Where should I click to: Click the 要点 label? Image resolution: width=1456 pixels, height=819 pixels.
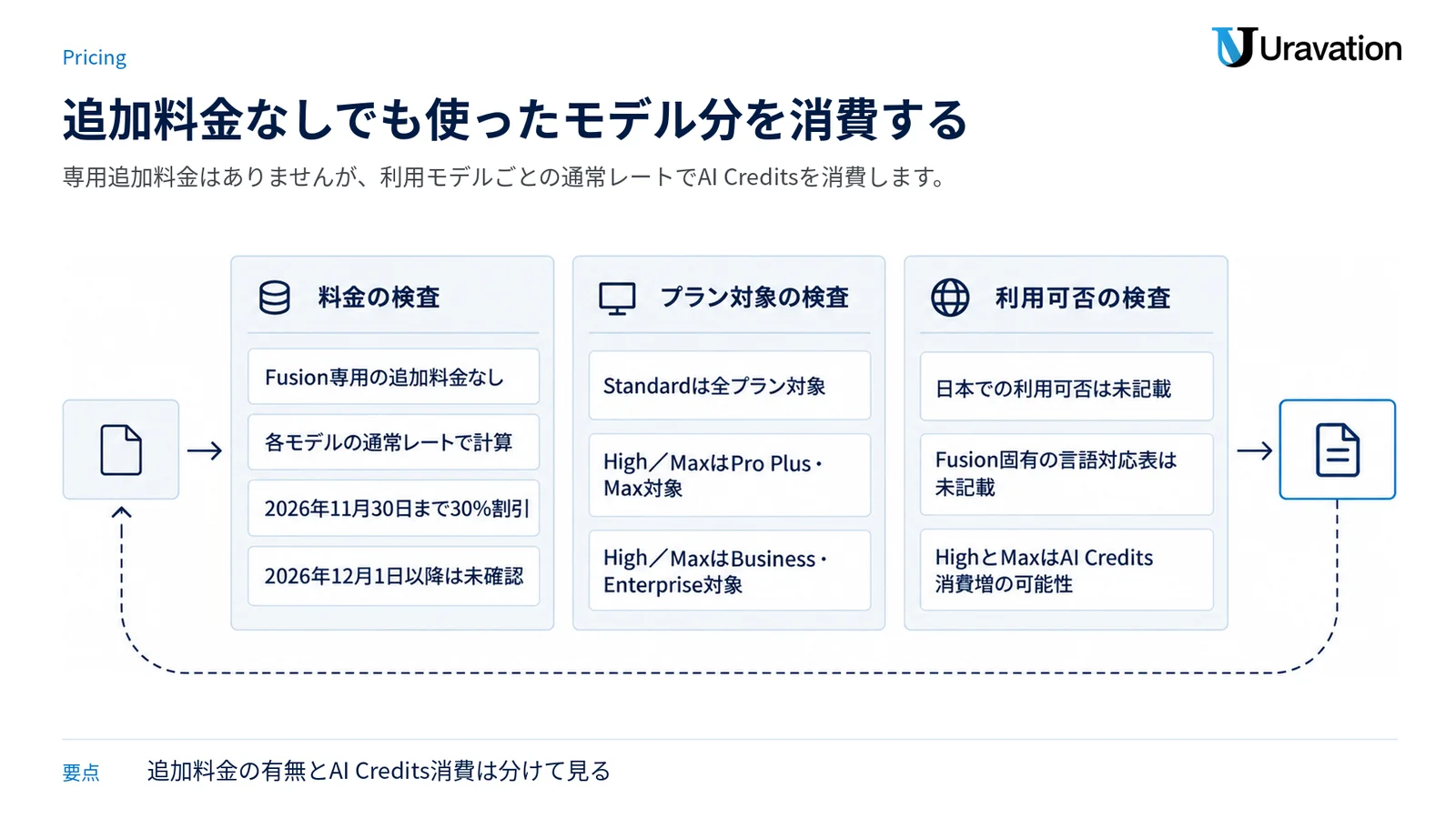(81, 773)
